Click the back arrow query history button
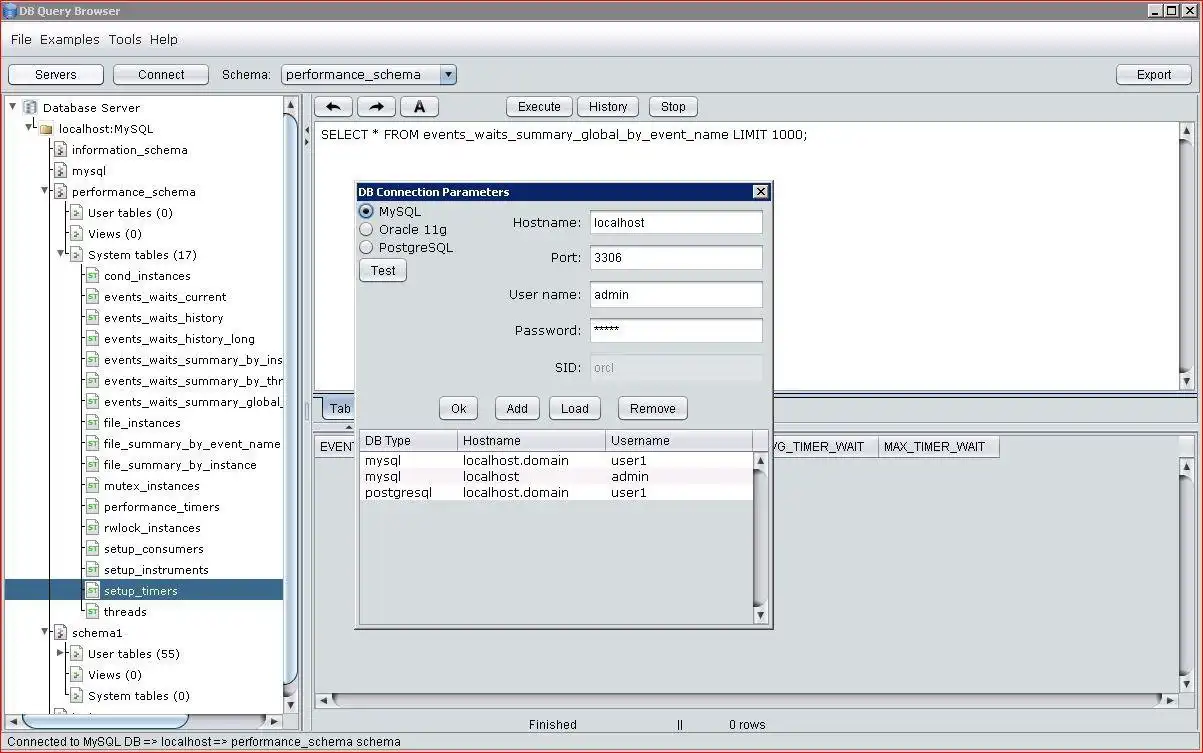Screen dimensions: 1203x753 coord(334,107)
